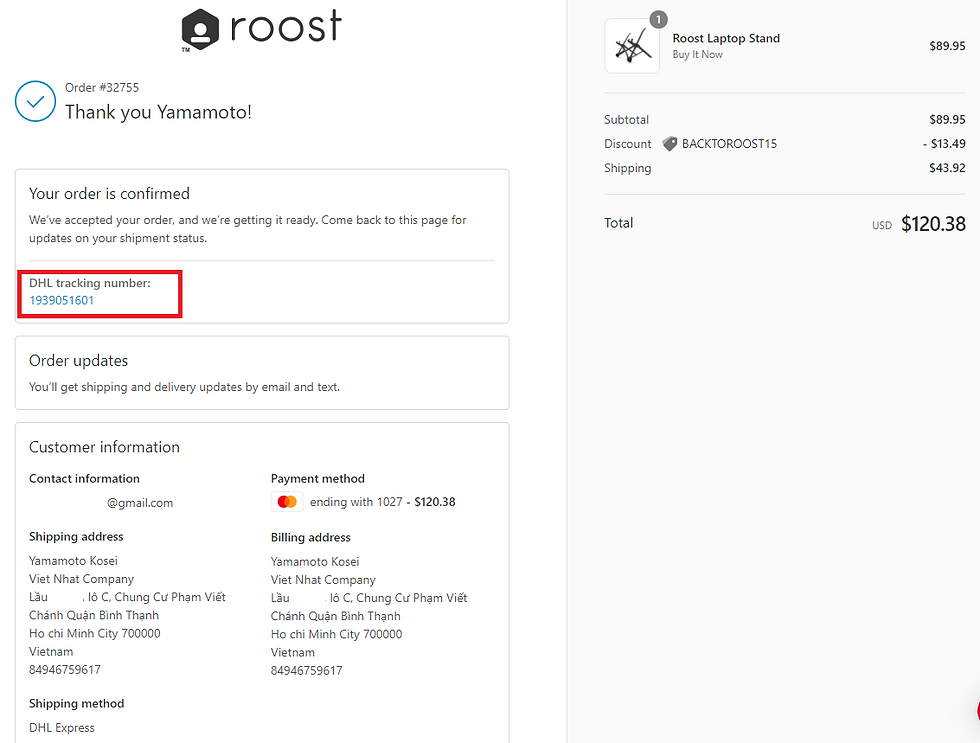This screenshot has height=743, width=980.
Task: Click the Roost Laptop Stand product thumbnail
Action: point(632,46)
